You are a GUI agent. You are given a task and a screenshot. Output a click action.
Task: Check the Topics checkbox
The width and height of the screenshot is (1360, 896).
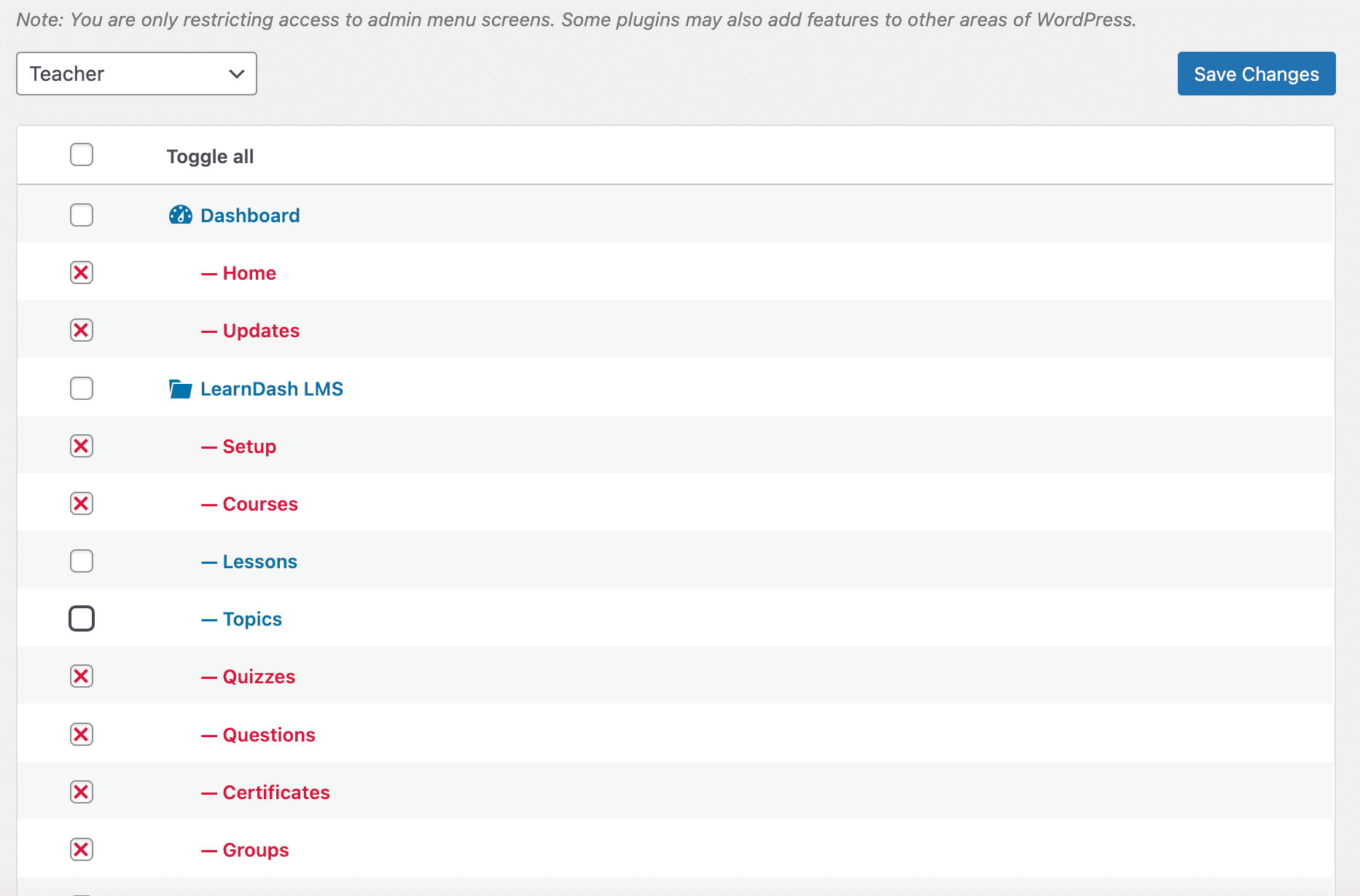pyautogui.click(x=81, y=618)
